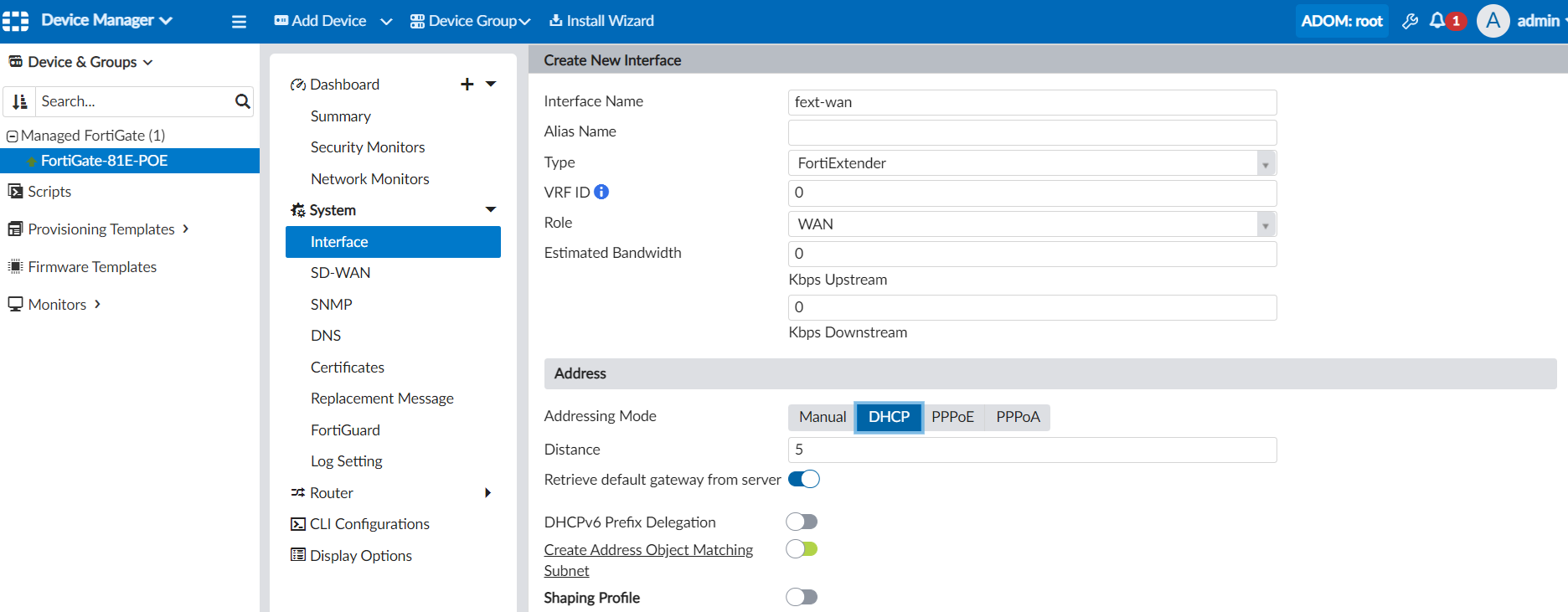This screenshot has width=1568, height=612.
Task: Click the search magnifier icon
Action: (242, 101)
